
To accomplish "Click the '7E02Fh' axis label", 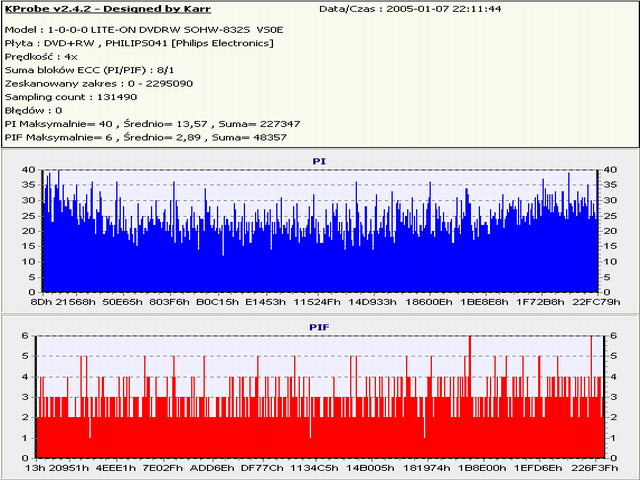I will [x=163, y=468].
